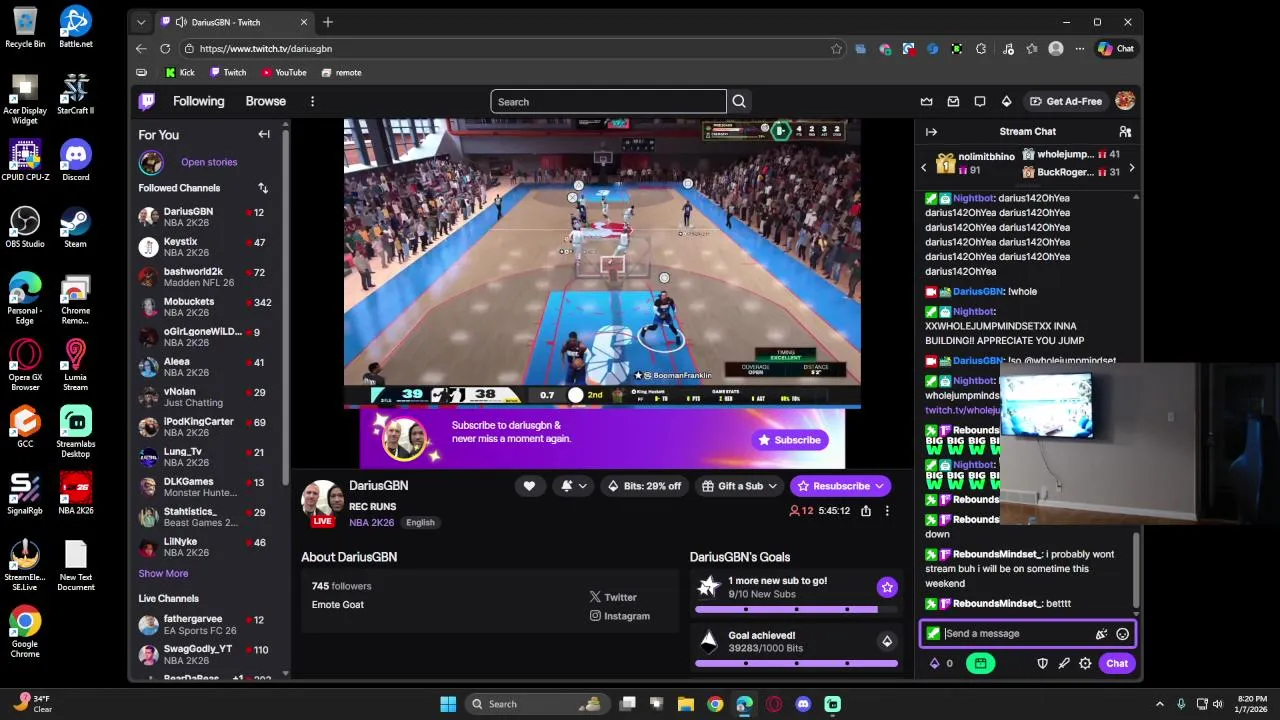The height and width of the screenshot is (720, 1280).
Task: Open Twitch notifications inbox icon
Action: [953, 101]
